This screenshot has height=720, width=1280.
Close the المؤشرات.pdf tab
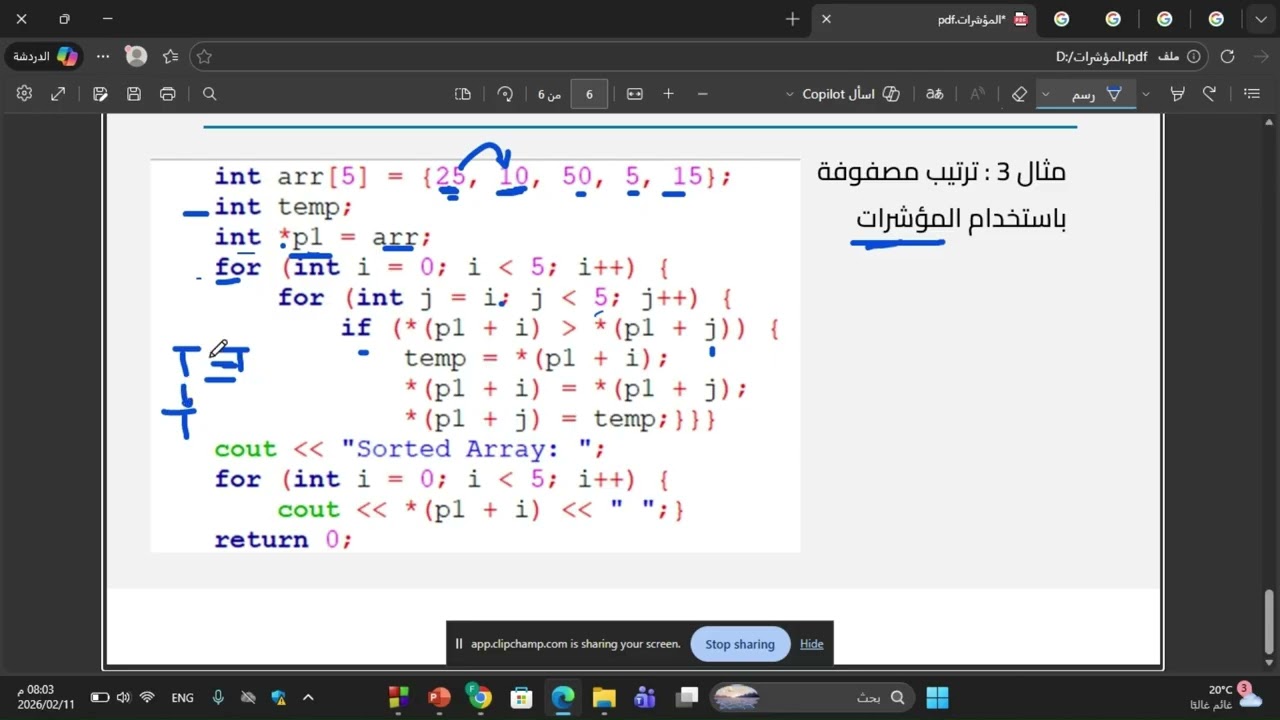826,19
